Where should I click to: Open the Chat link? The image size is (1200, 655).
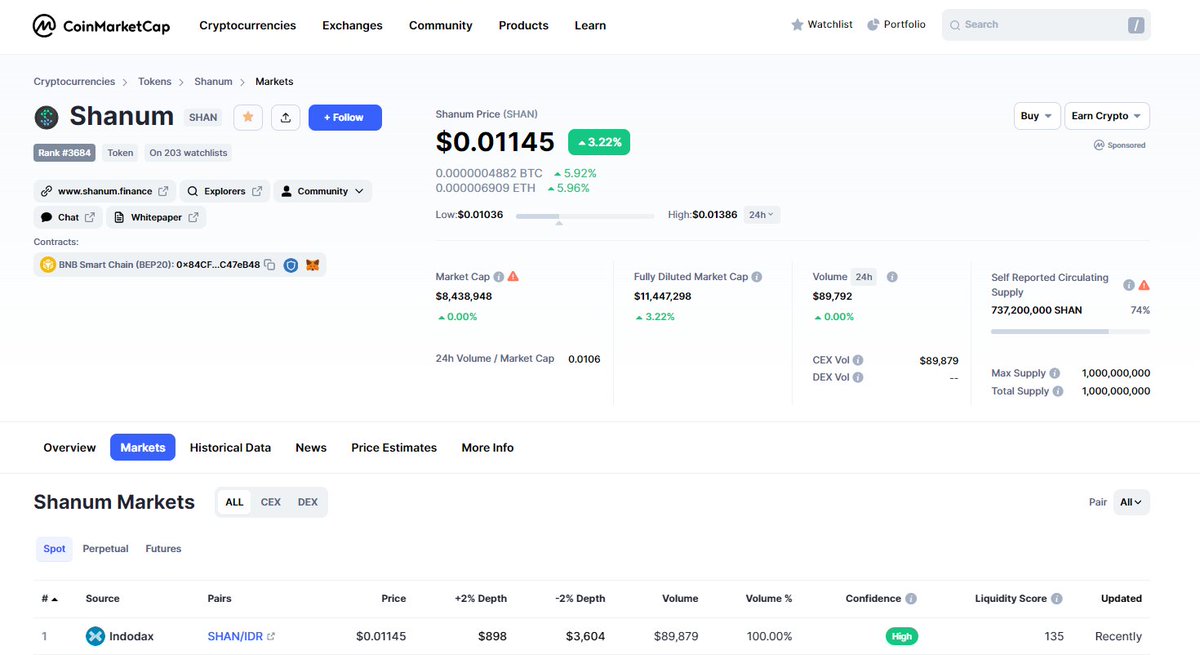tap(68, 217)
